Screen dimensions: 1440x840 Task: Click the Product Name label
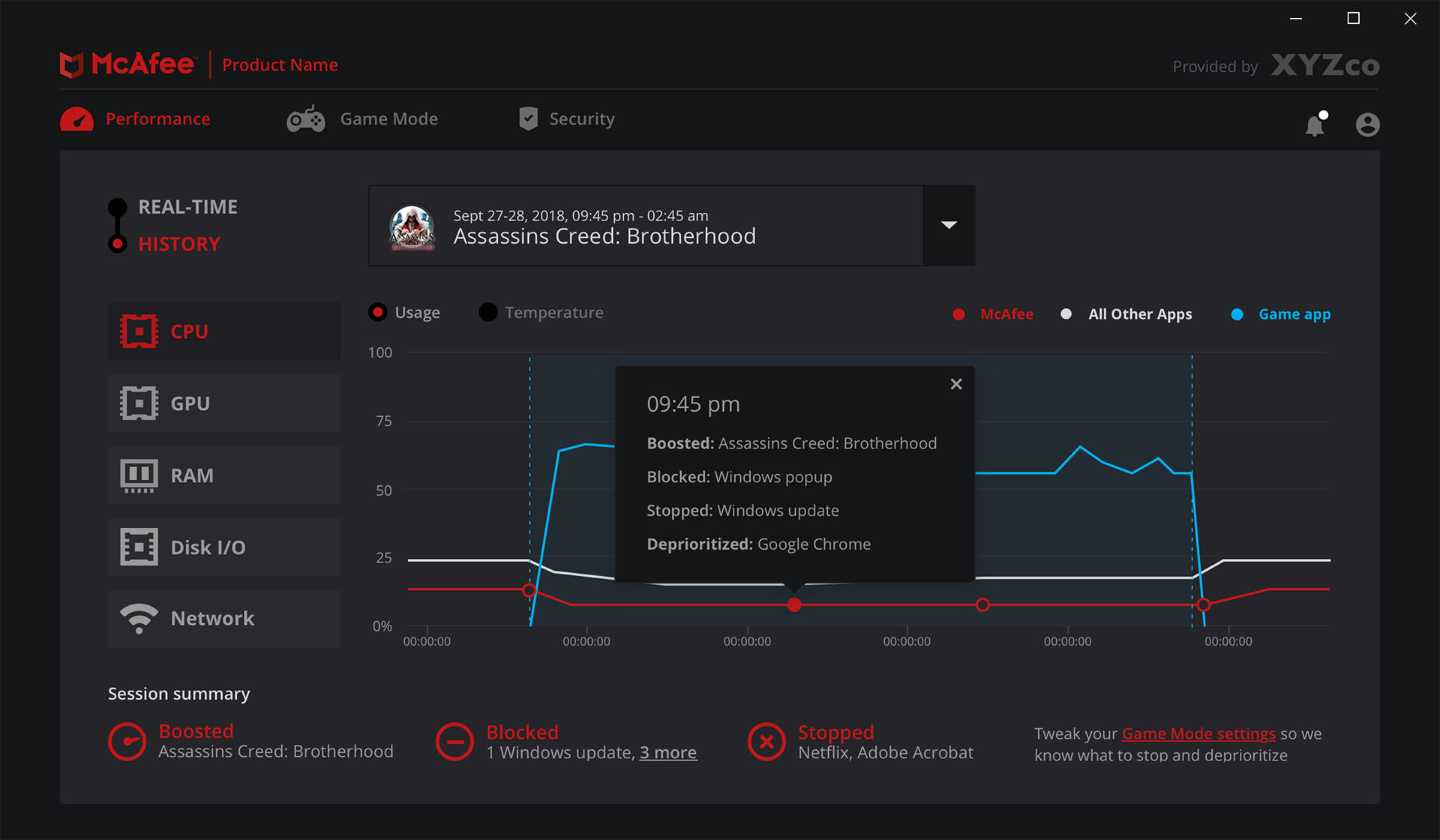(x=280, y=65)
